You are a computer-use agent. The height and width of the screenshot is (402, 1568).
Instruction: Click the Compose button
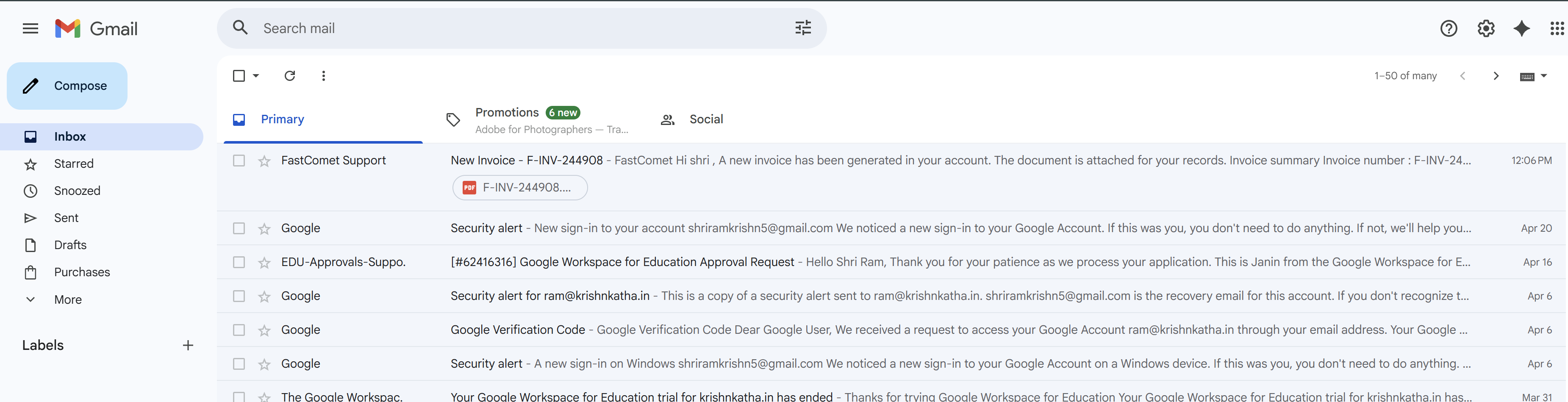(67, 86)
